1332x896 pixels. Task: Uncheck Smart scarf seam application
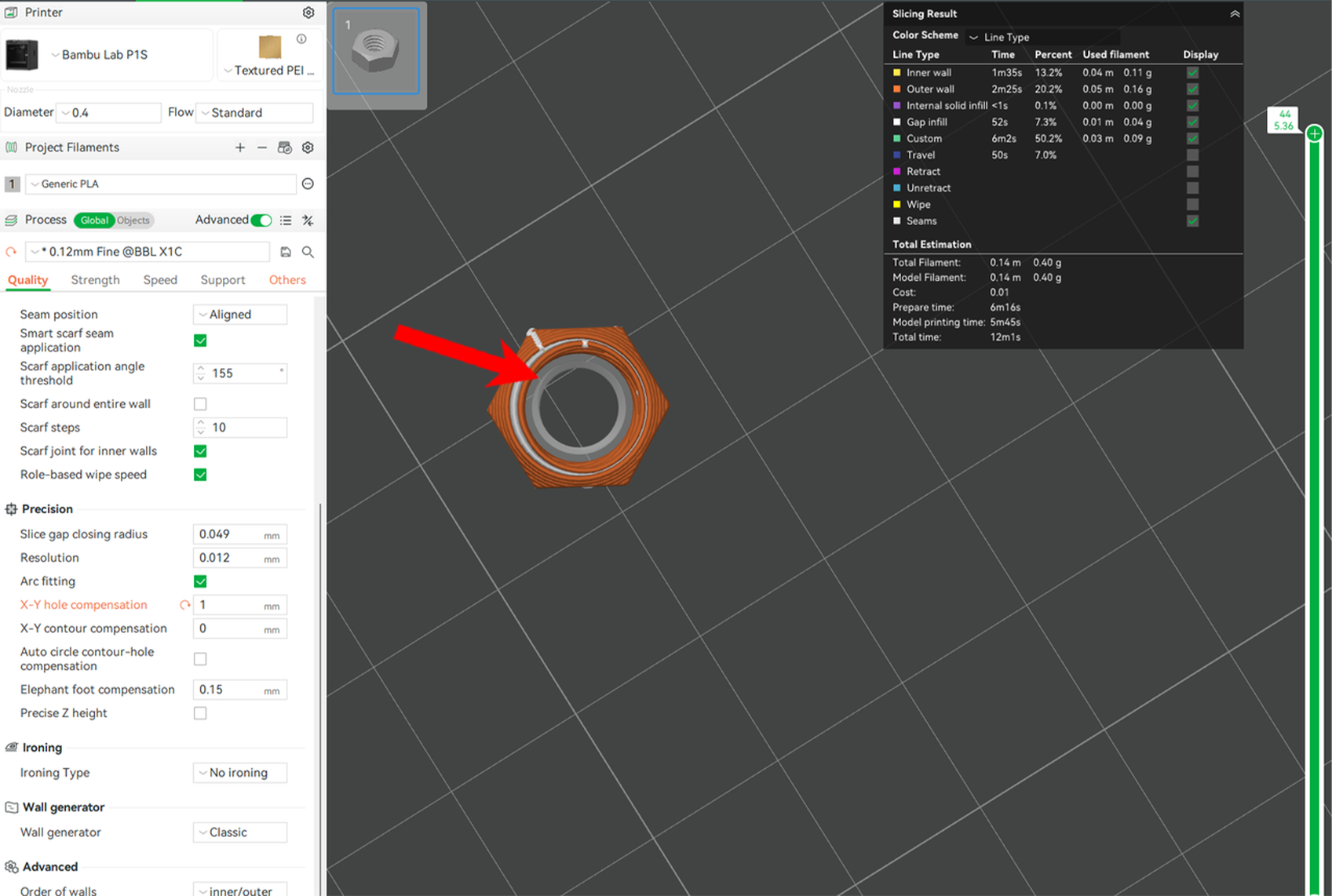(x=200, y=341)
